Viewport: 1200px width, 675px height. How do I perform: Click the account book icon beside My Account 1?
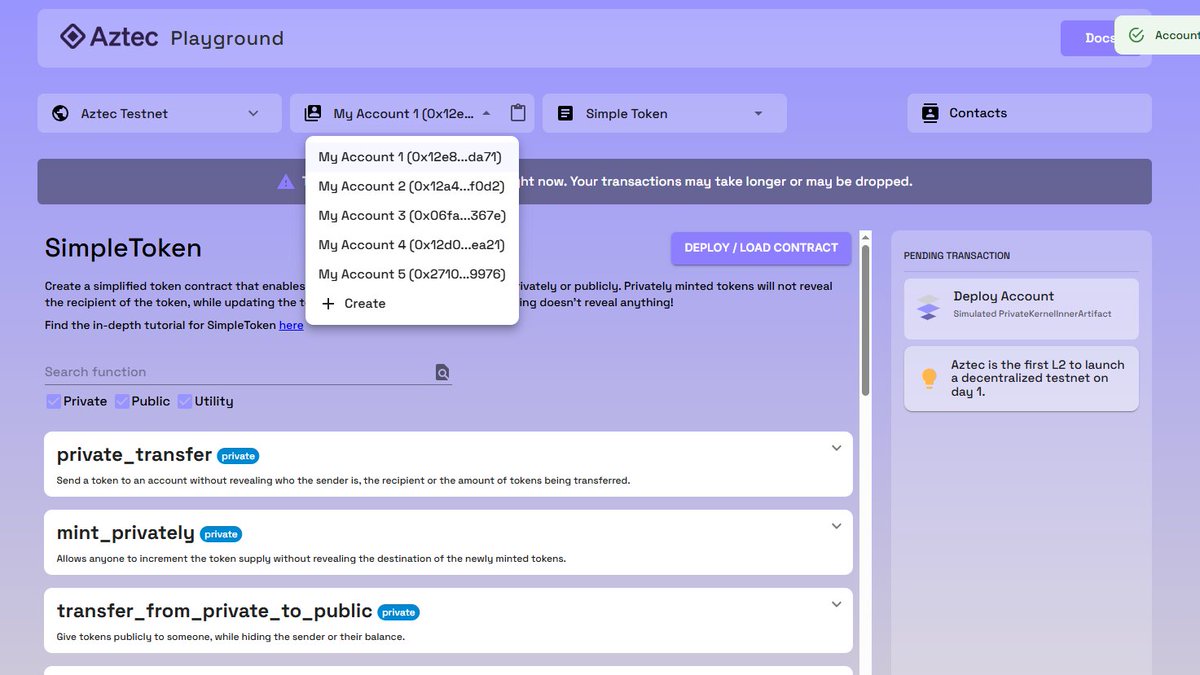(x=313, y=113)
